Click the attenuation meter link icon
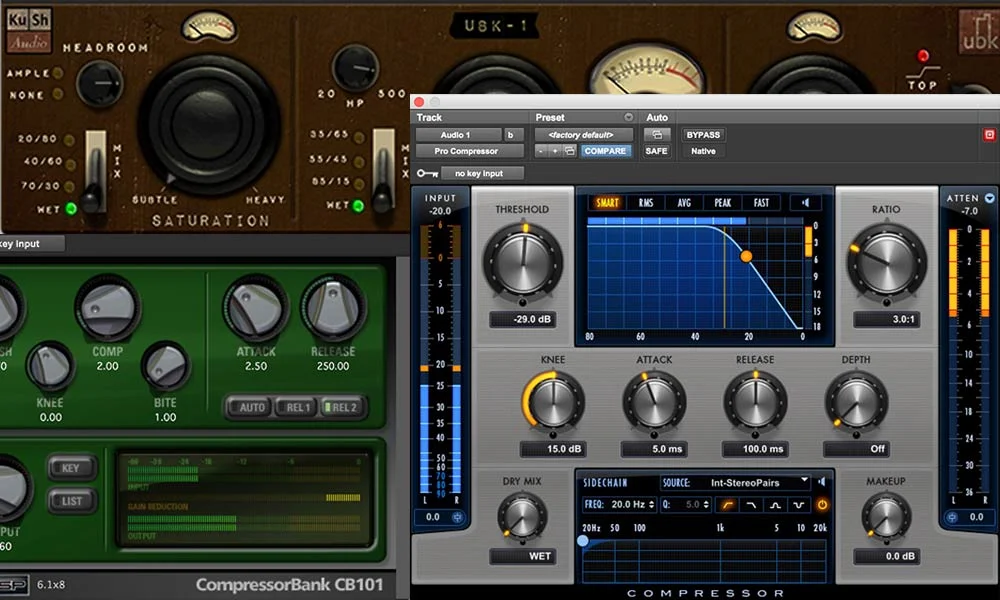The height and width of the screenshot is (600, 1000). coord(952,517)
